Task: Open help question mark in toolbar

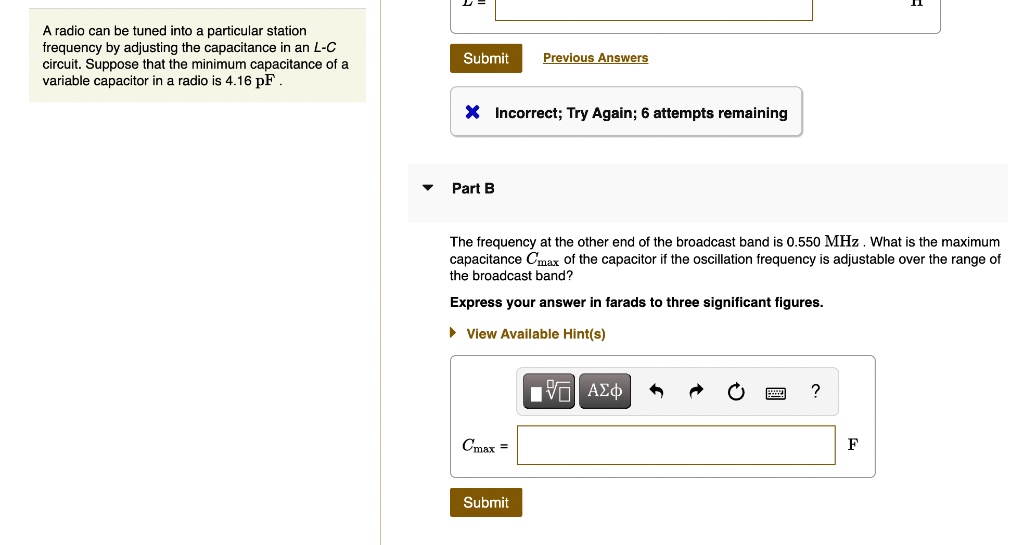Action: pos(815,391)
